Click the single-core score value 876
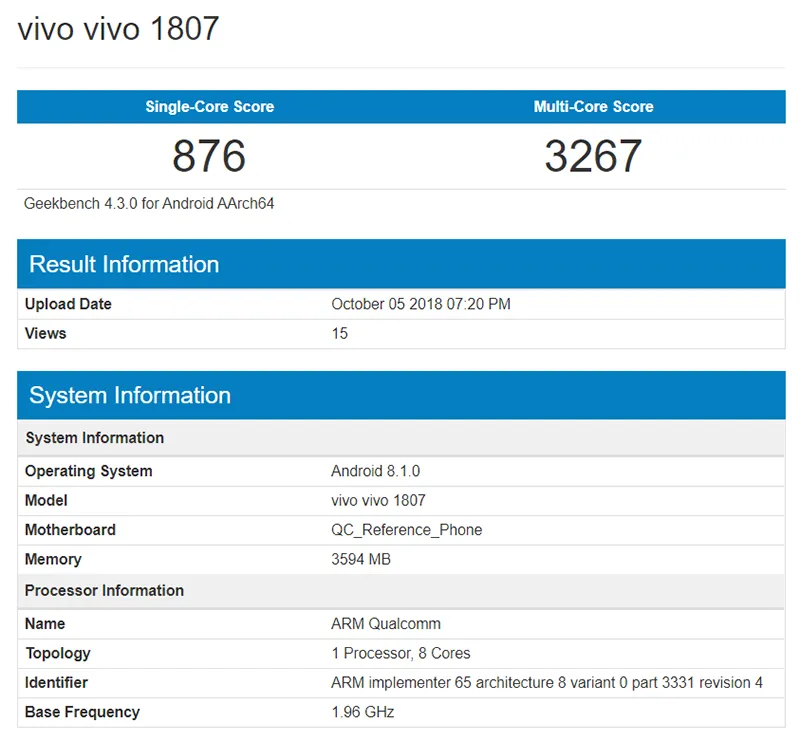 pyautogui.click(x=209, y=156)
